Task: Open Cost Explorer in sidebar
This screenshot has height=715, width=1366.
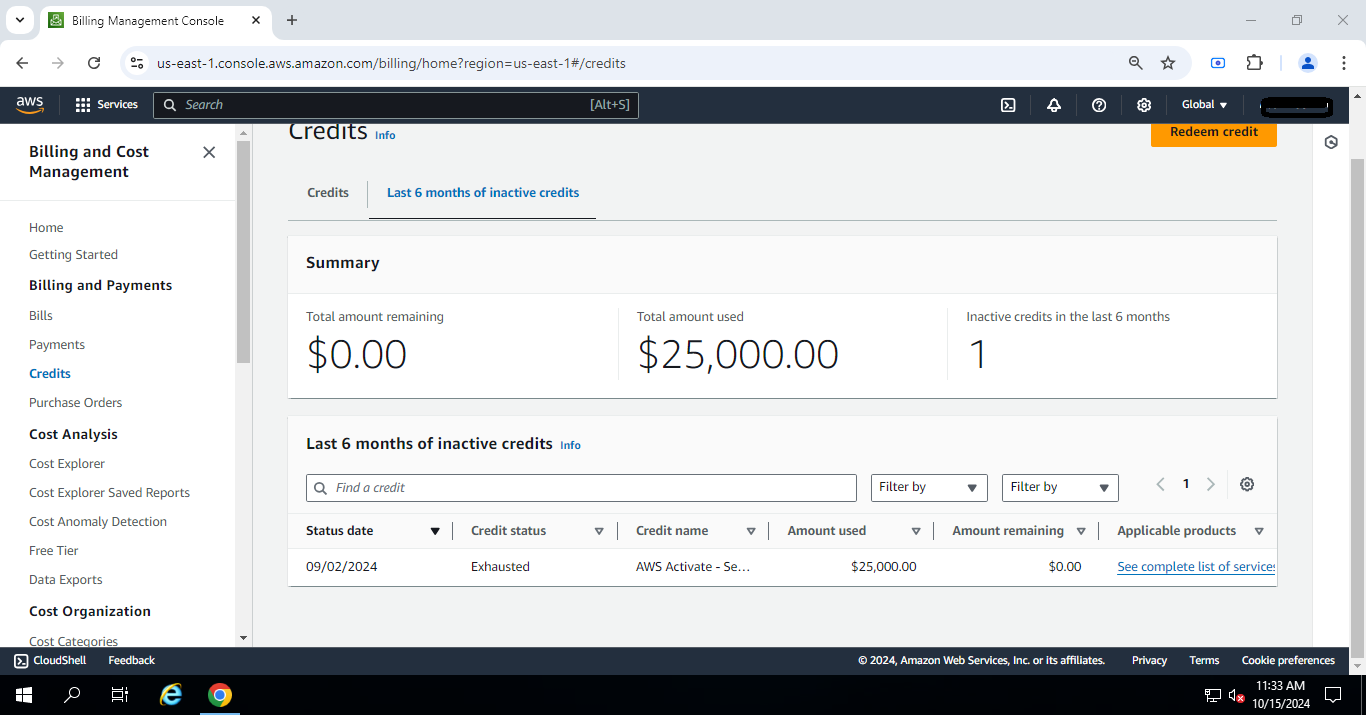Action: point(67,464)
